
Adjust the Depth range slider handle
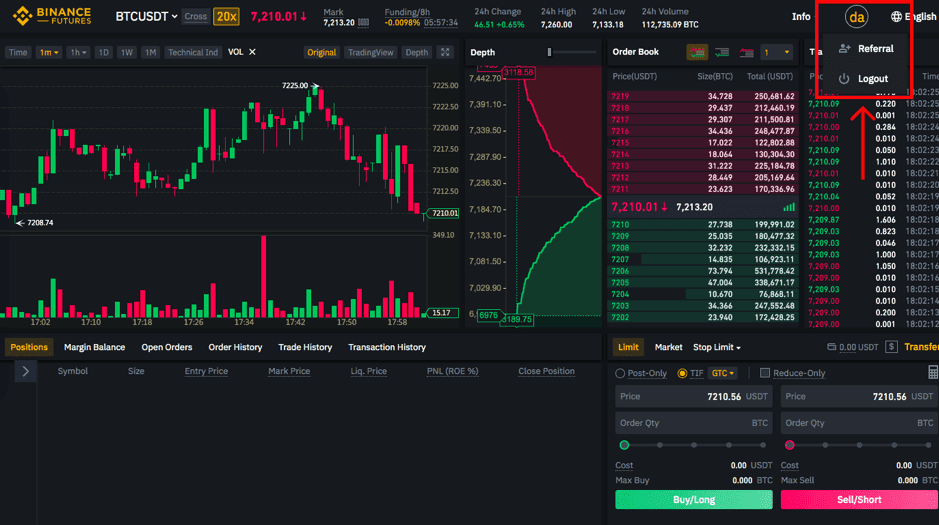click(x=549, y=52)
